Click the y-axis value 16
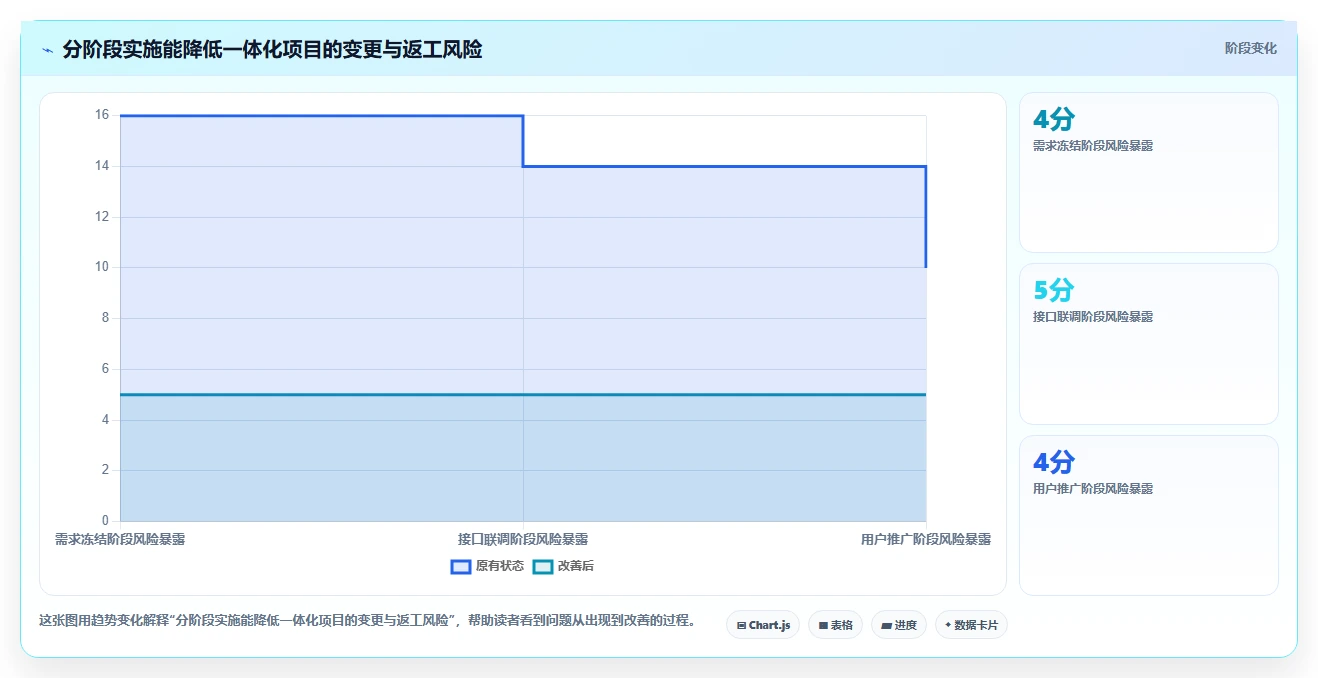The height and width of the screenshot is (678, 1318). coord(102,115)
